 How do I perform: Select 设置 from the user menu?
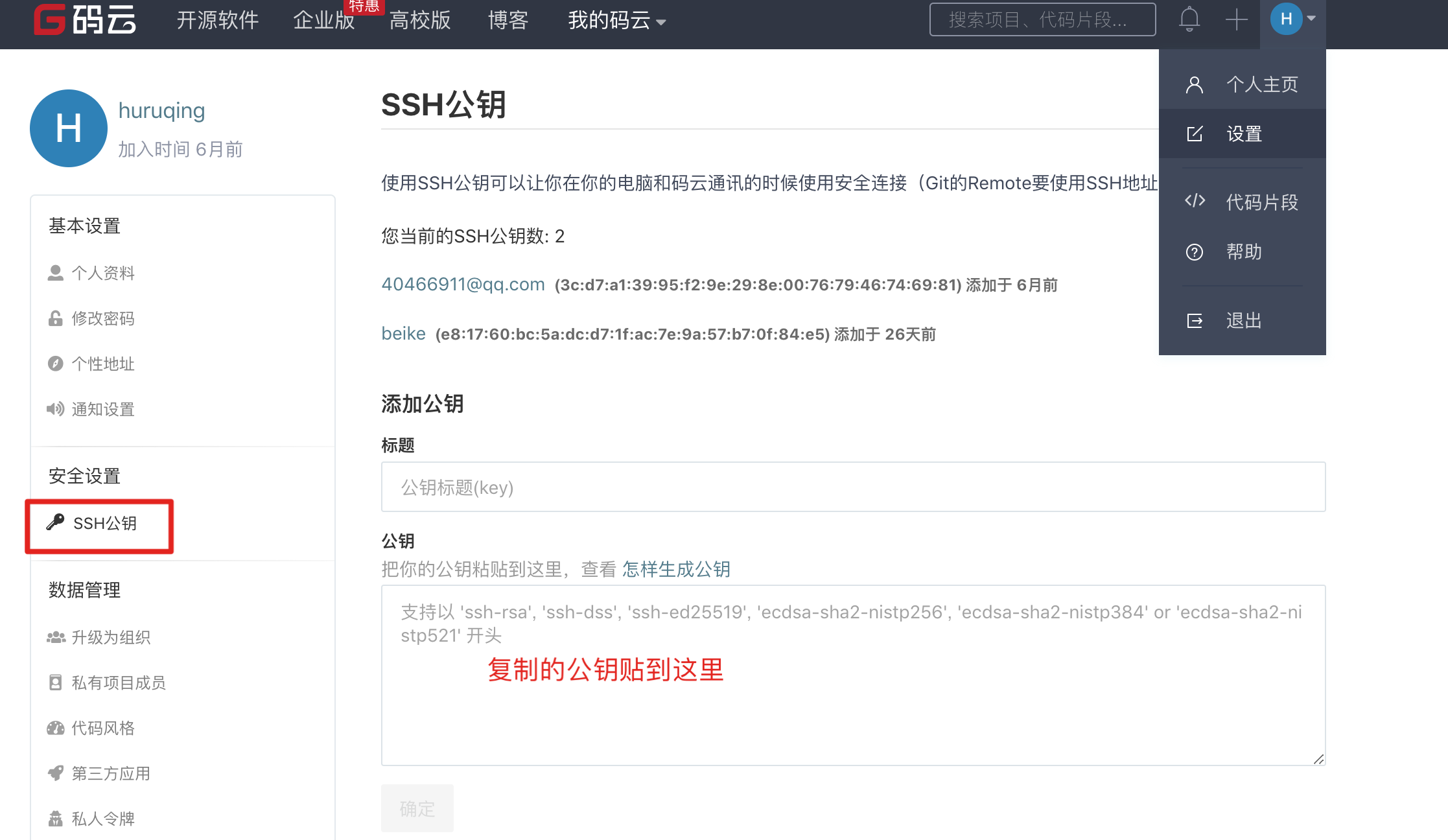(x=1243, y=134)
